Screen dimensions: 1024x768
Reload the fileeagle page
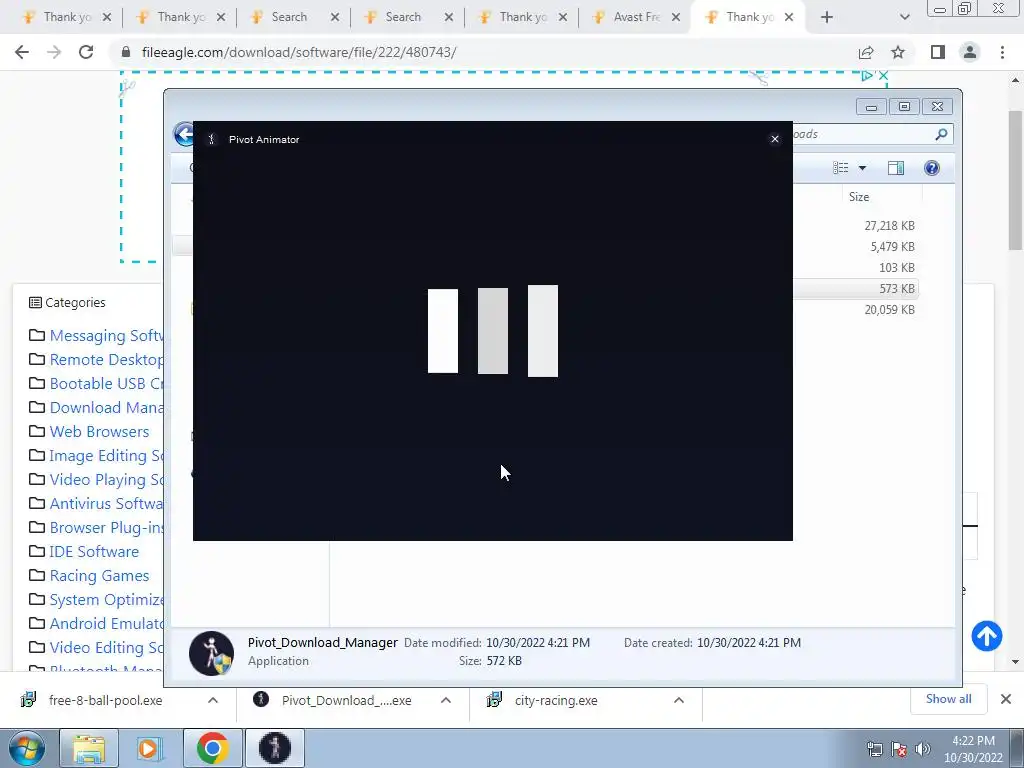pos(86,52)
